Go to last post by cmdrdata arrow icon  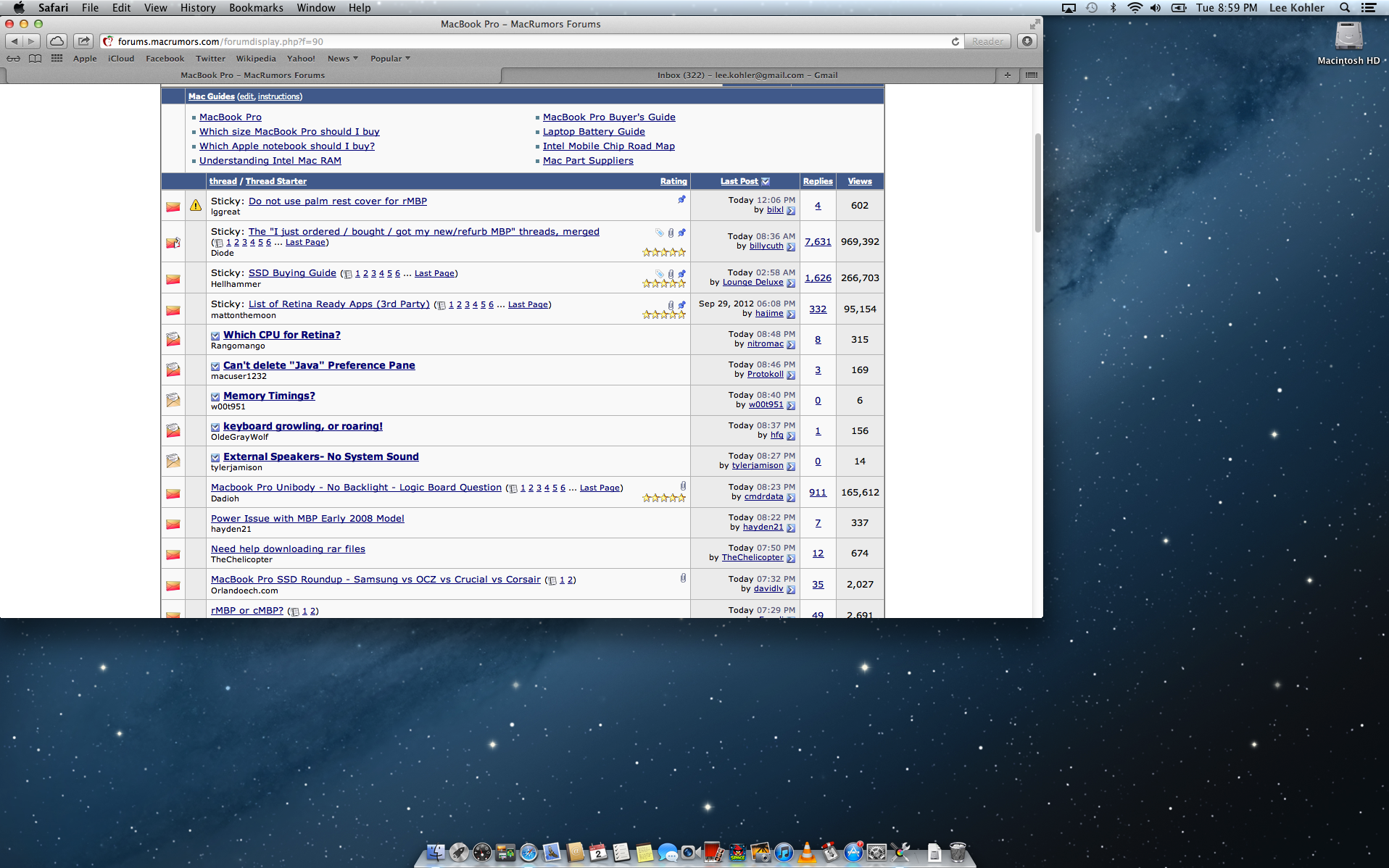(x=791, y=498)
